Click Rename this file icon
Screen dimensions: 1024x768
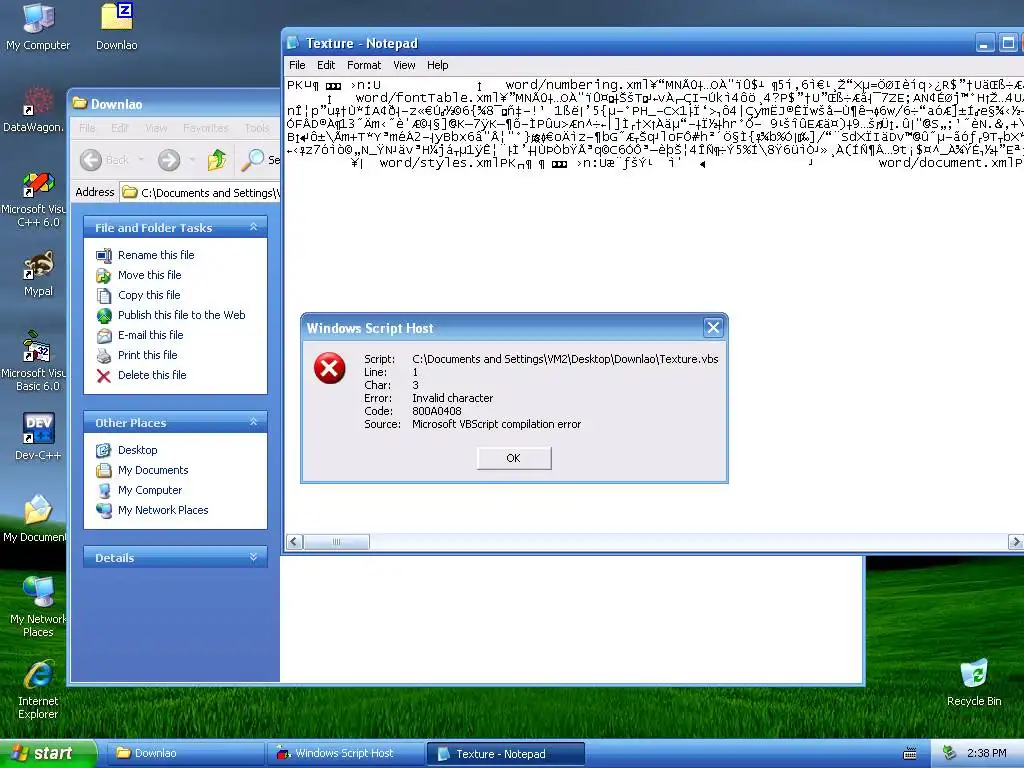coord(104,255)
